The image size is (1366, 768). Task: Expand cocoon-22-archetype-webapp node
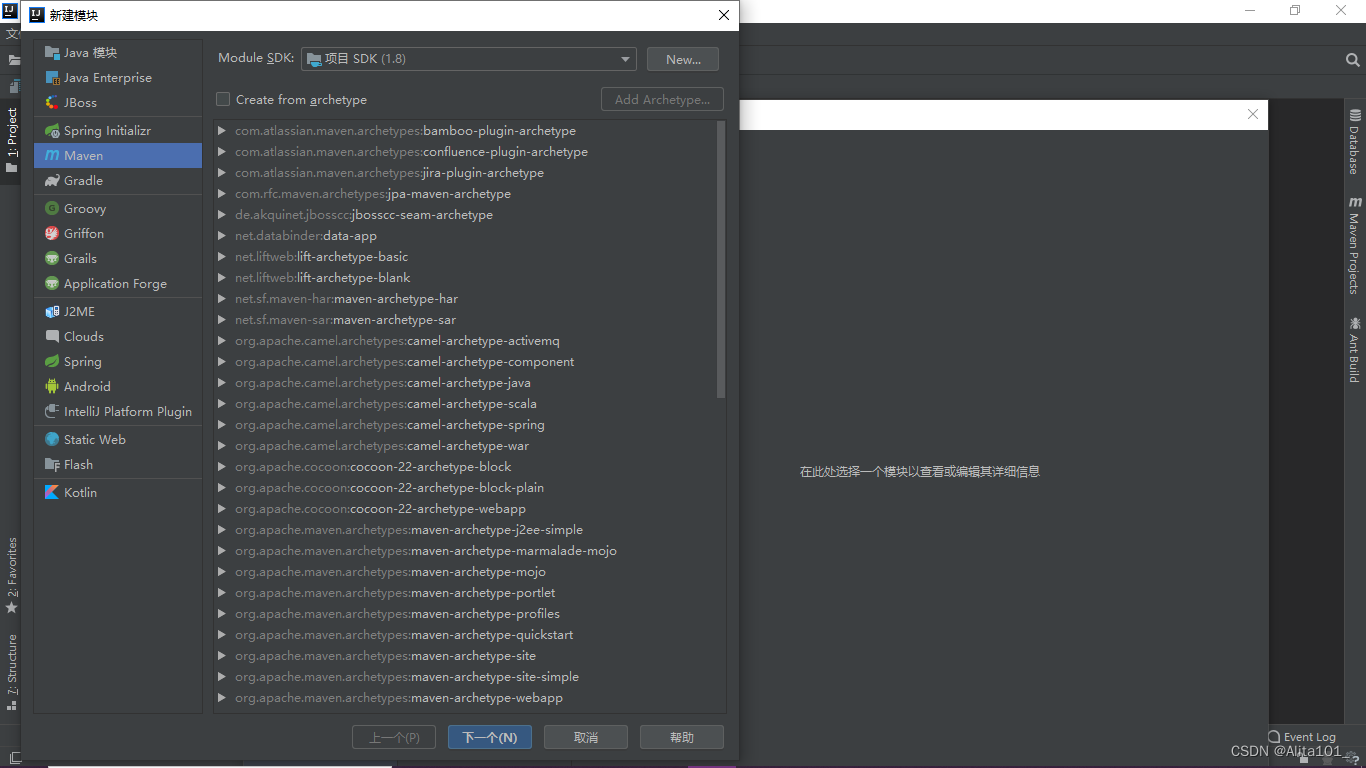pos(222,509)
